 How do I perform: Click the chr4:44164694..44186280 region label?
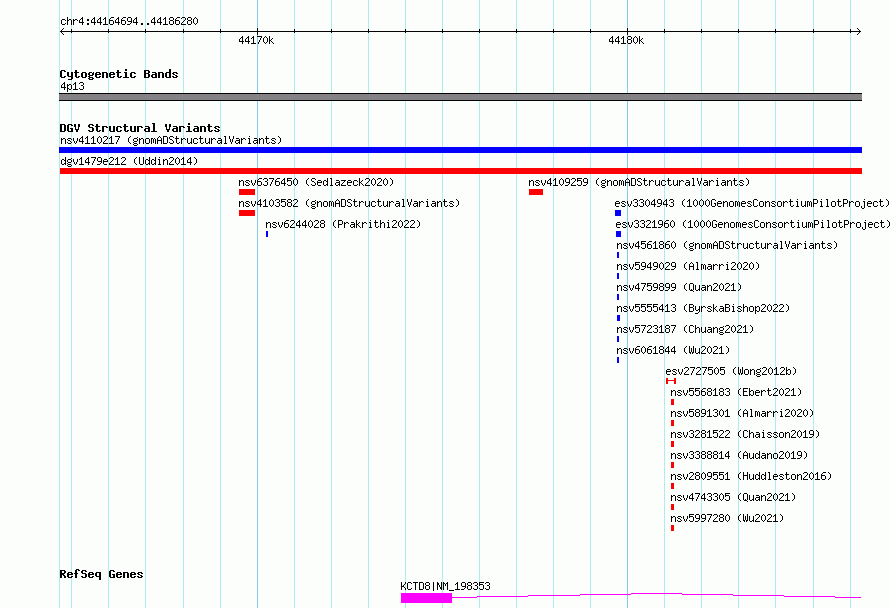129,21
